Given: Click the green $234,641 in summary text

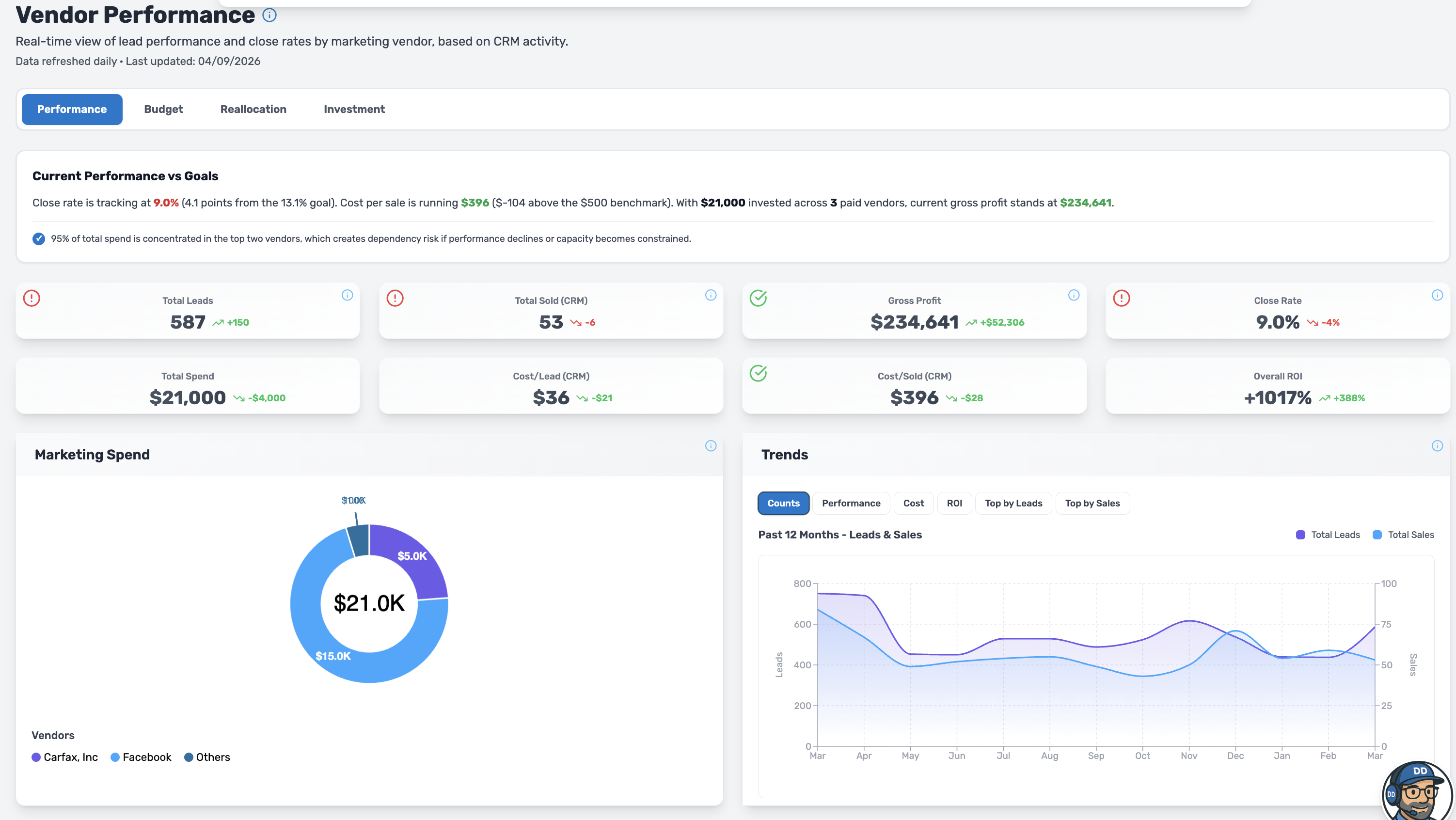Looking at the screenshot, I should tap(1085, 203).
